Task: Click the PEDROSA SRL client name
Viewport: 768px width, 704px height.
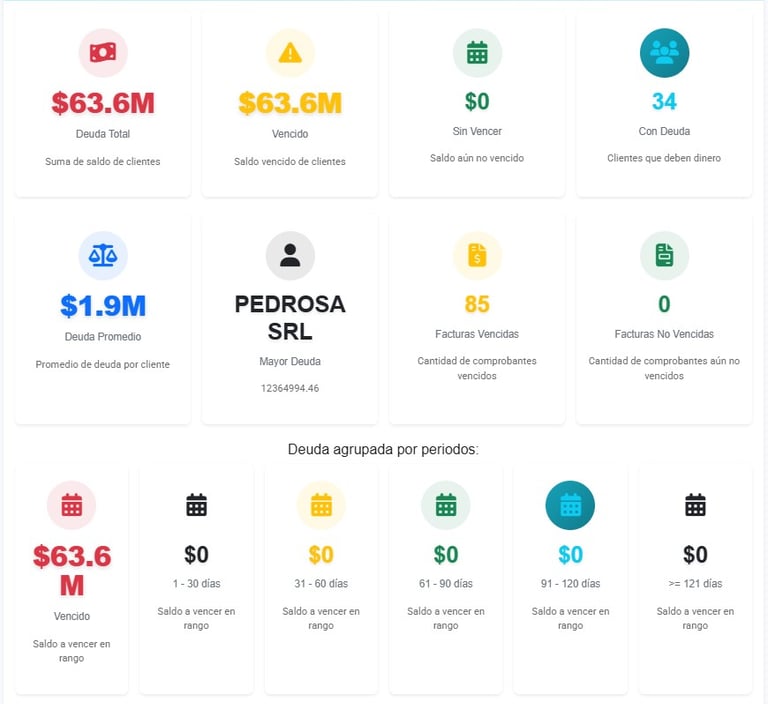Action: pos(290,317)
